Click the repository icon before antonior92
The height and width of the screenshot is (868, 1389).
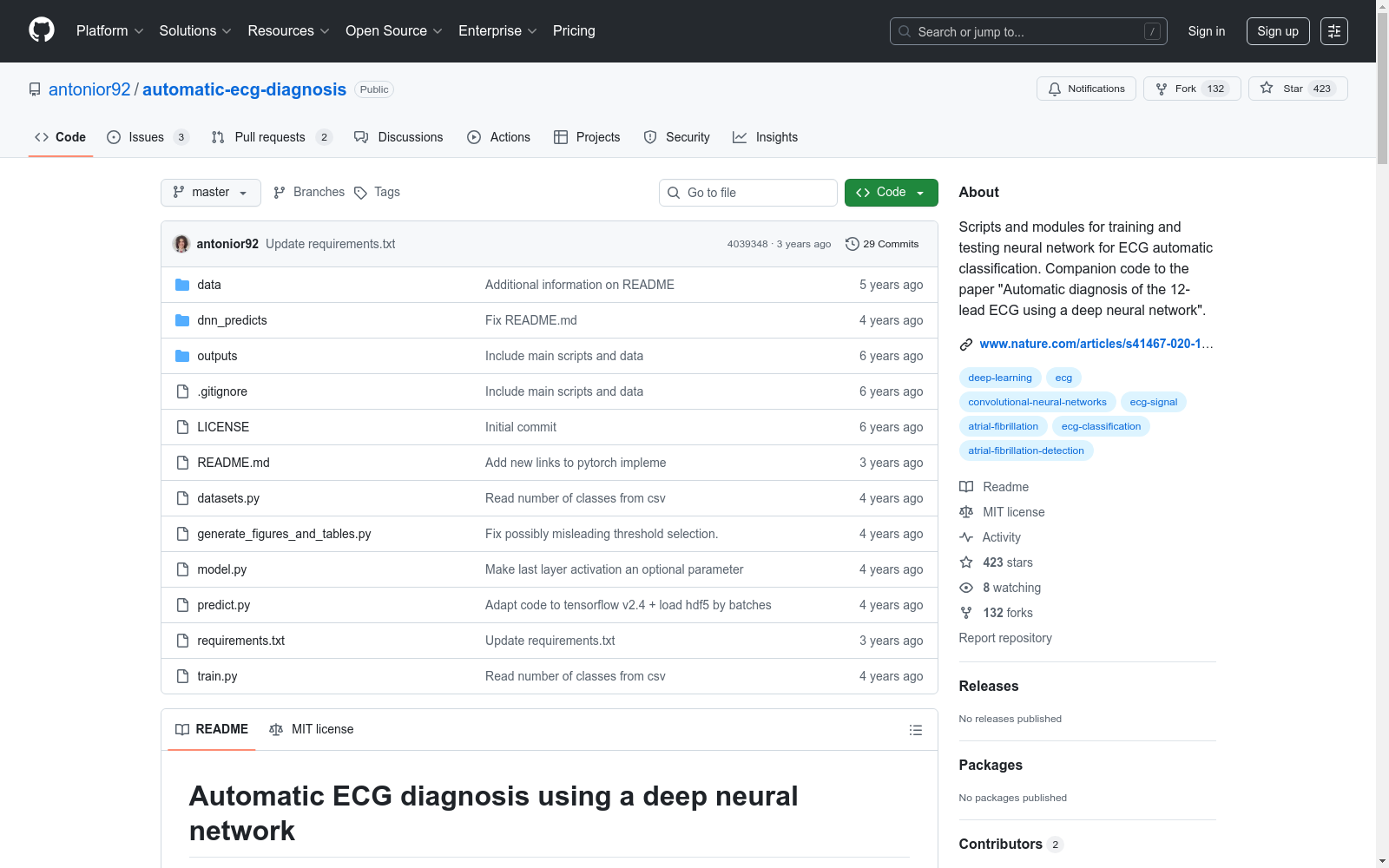tap(35, 89)
